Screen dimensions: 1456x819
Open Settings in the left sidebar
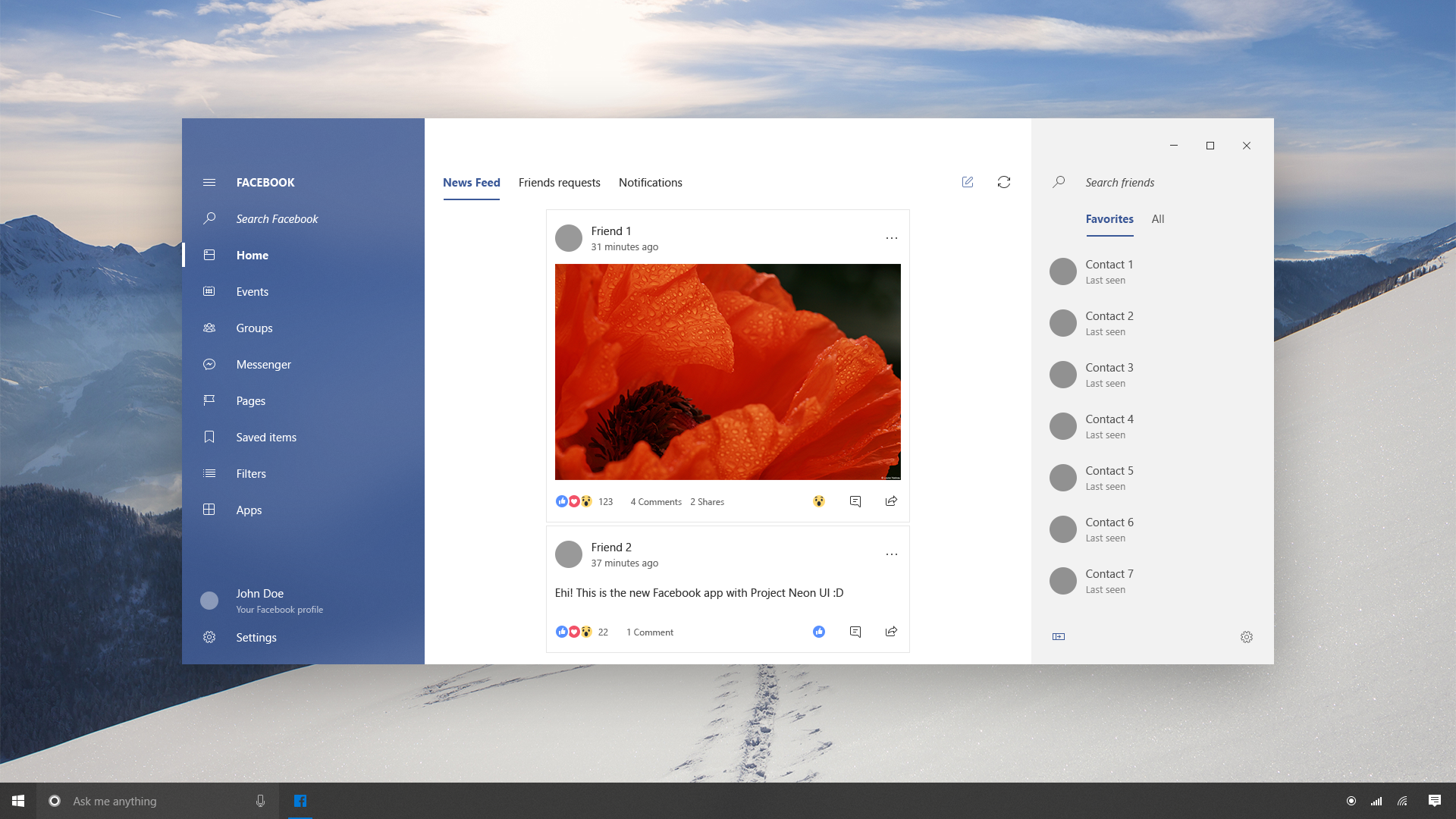tap(303, 637)
